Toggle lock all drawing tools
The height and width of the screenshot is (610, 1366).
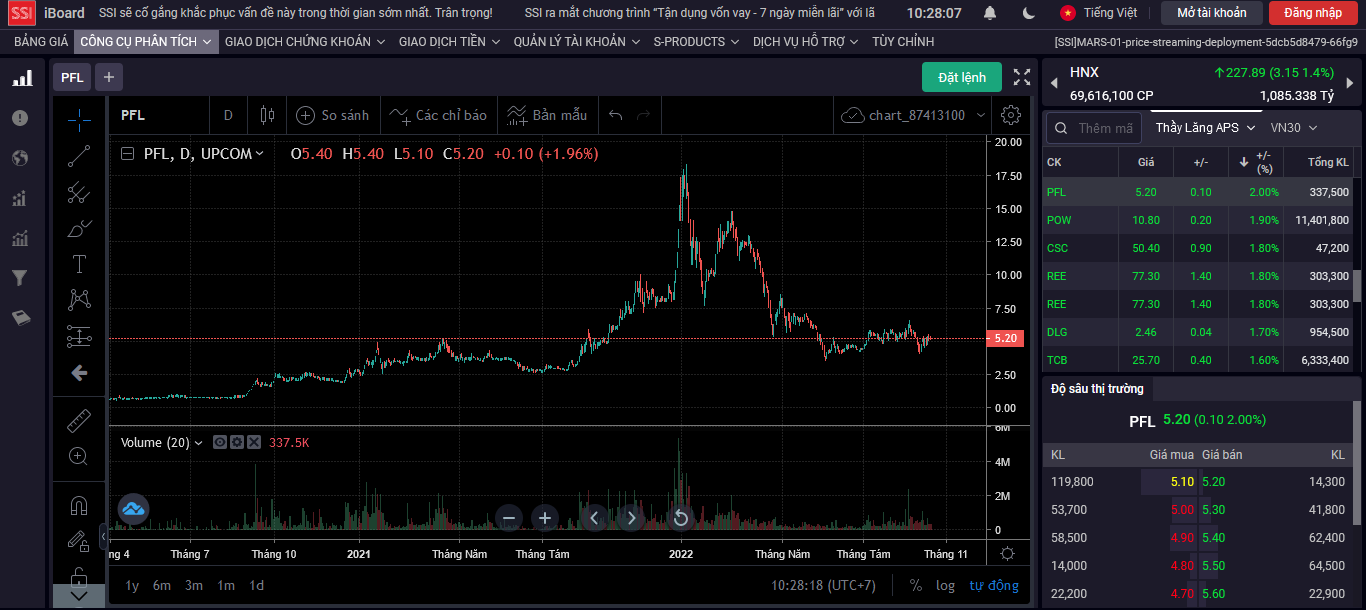(x=79, y=576)
